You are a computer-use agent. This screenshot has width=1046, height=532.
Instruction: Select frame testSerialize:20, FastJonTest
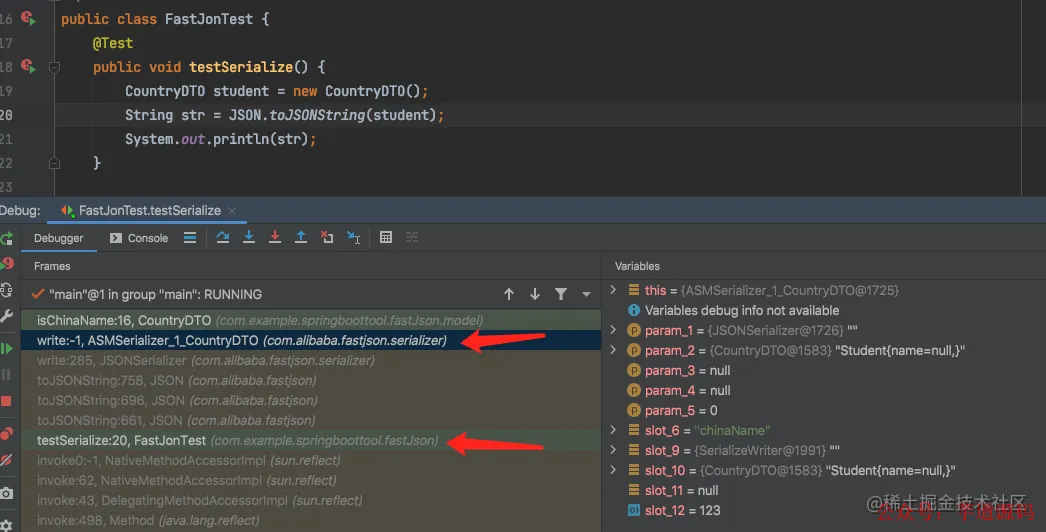pyautogui.click(x=311, y=441)
